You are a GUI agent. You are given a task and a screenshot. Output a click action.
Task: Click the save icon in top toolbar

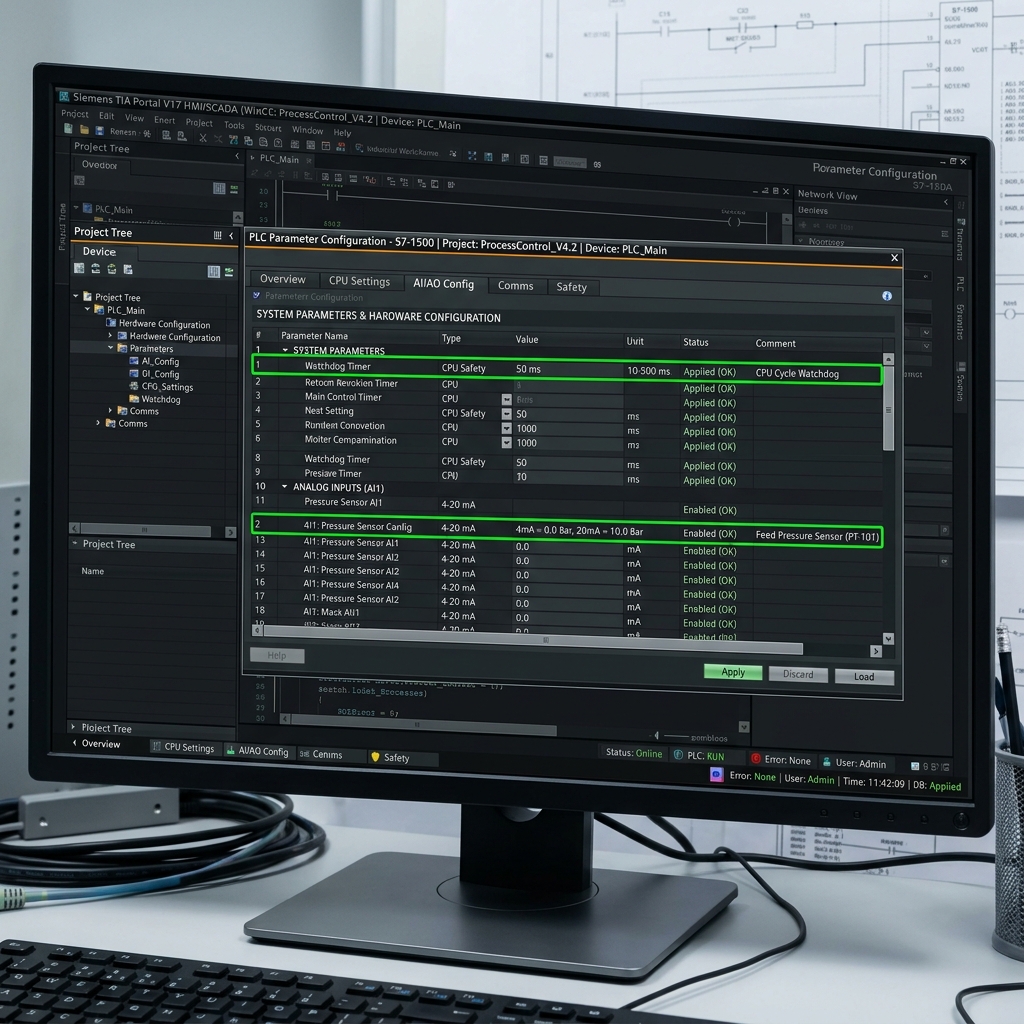99,131
